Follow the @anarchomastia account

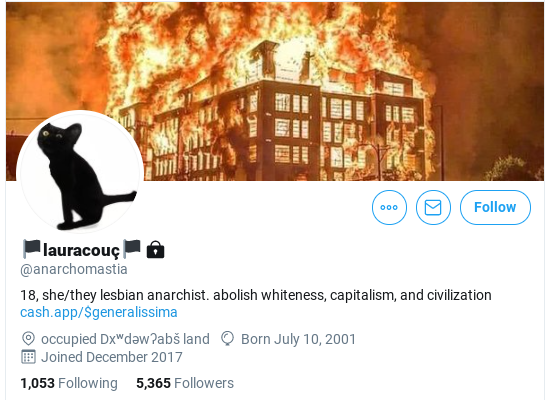(495, 207)
